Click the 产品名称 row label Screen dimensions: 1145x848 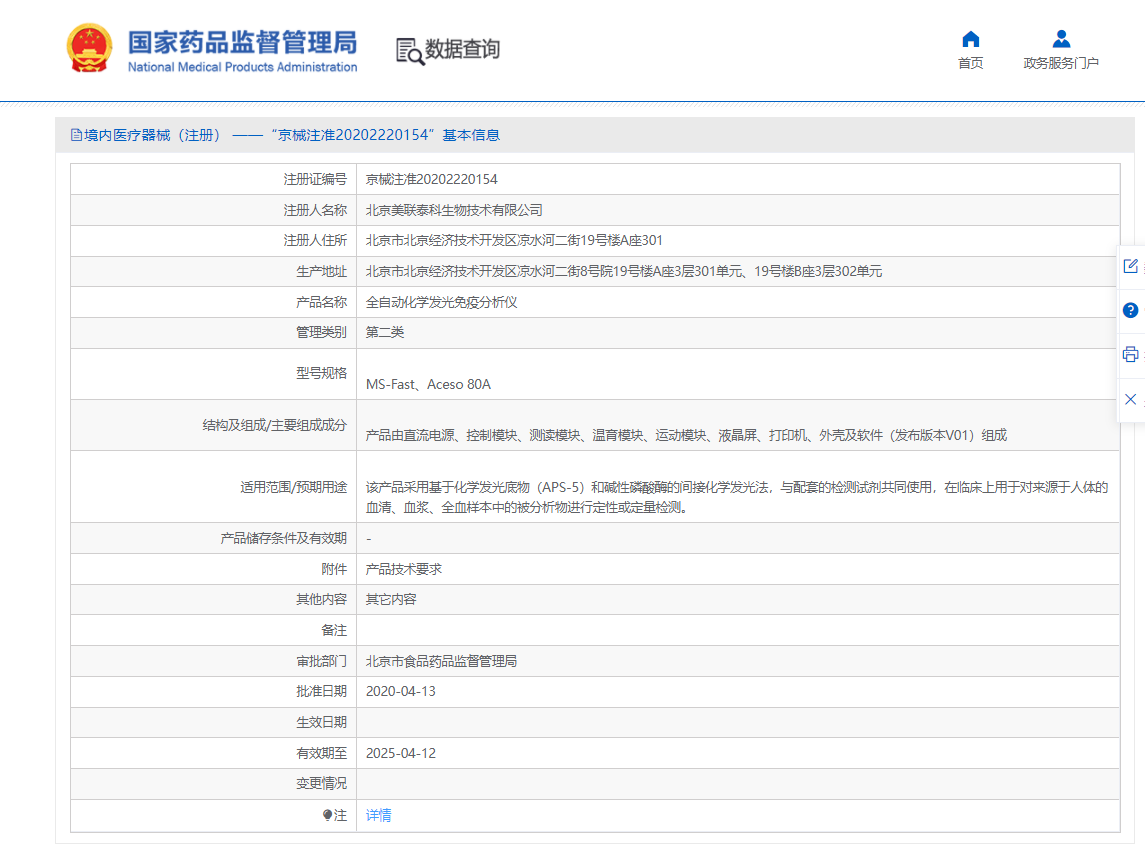(321, 302)
